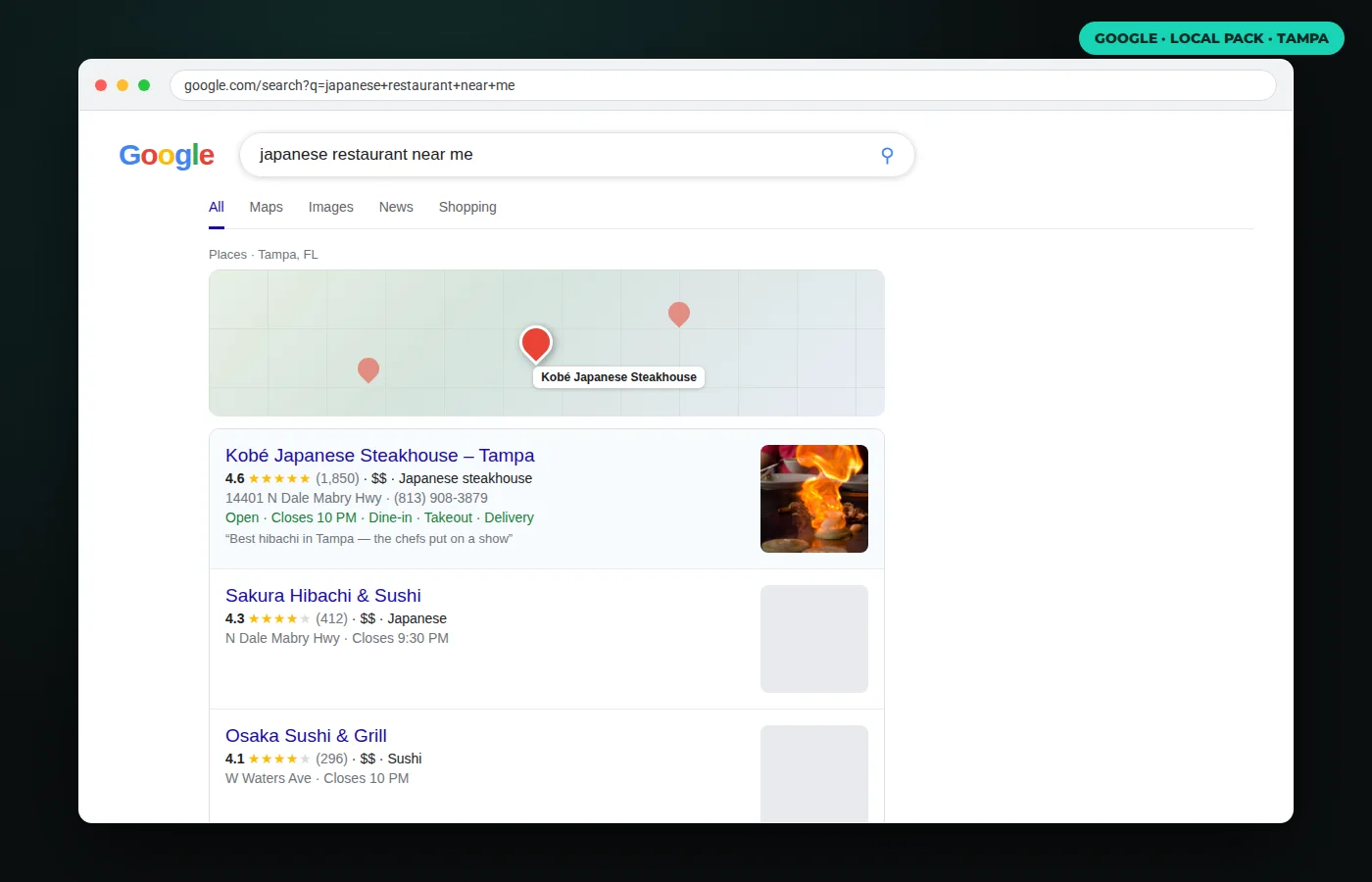Switch to the Images tab
Viewport: 1372px width, 882px height.
point(331,207)
